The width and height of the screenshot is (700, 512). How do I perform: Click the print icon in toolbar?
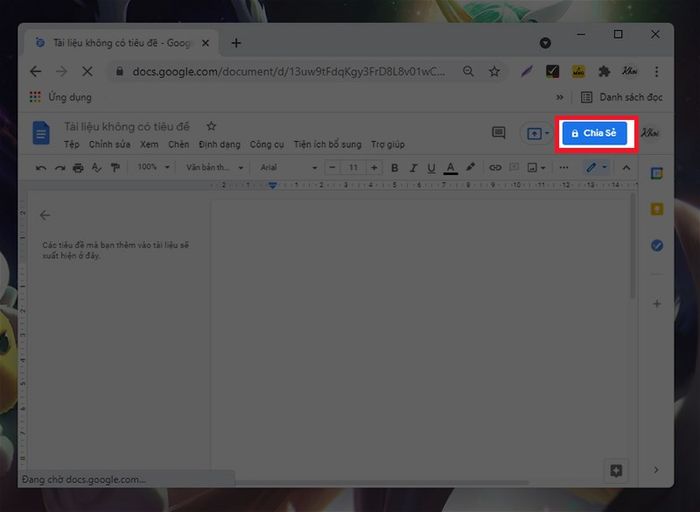[x=78, y=168]
